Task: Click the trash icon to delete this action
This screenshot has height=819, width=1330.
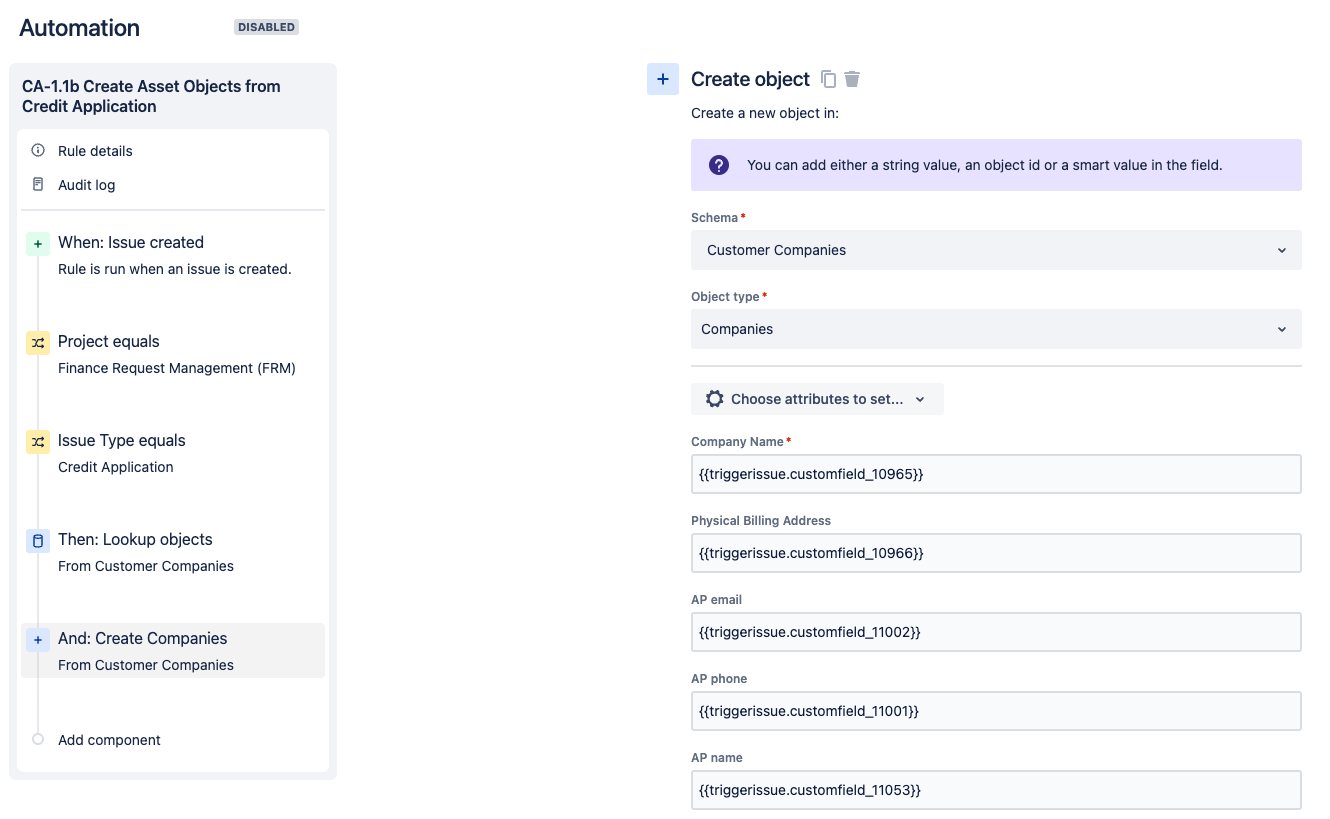Action: coord(851,78)
